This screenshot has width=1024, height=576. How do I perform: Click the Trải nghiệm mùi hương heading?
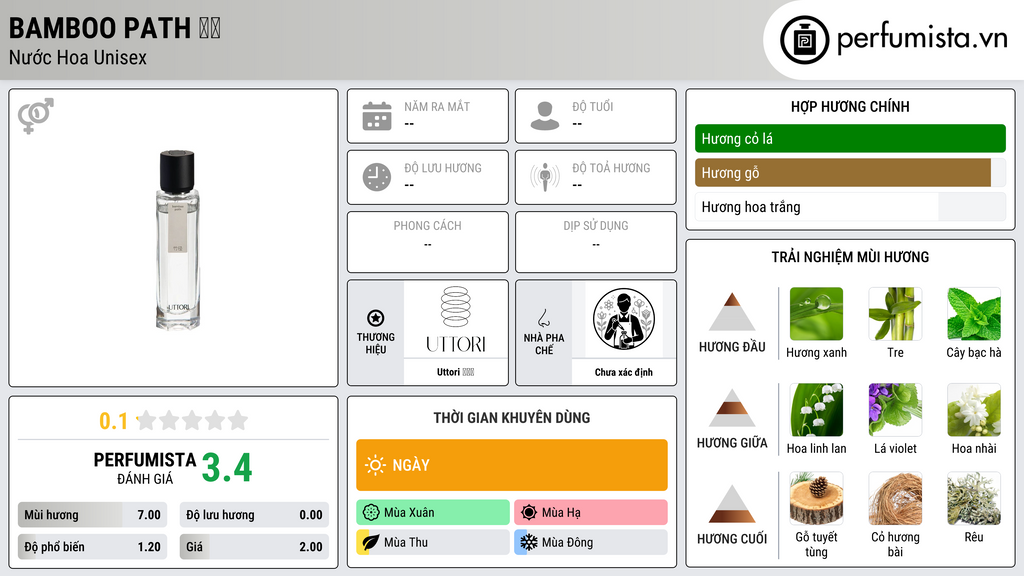tap(850, 257)
